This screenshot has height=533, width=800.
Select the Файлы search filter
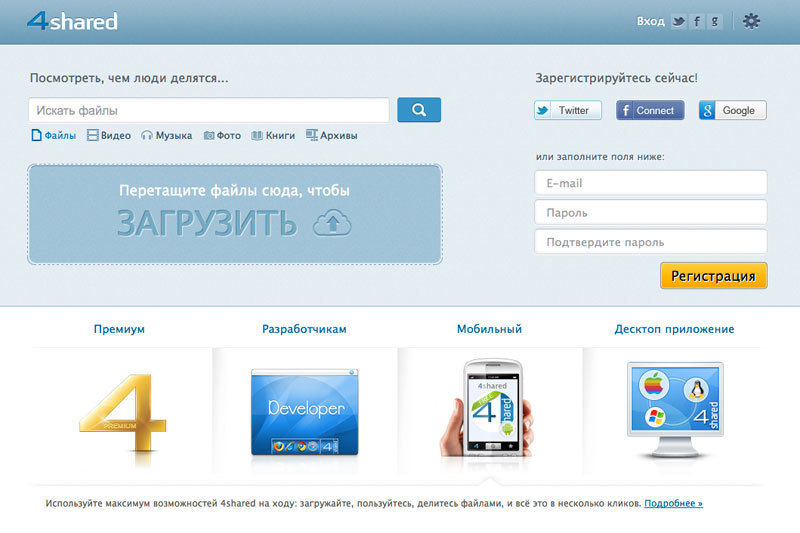[54, 135]
